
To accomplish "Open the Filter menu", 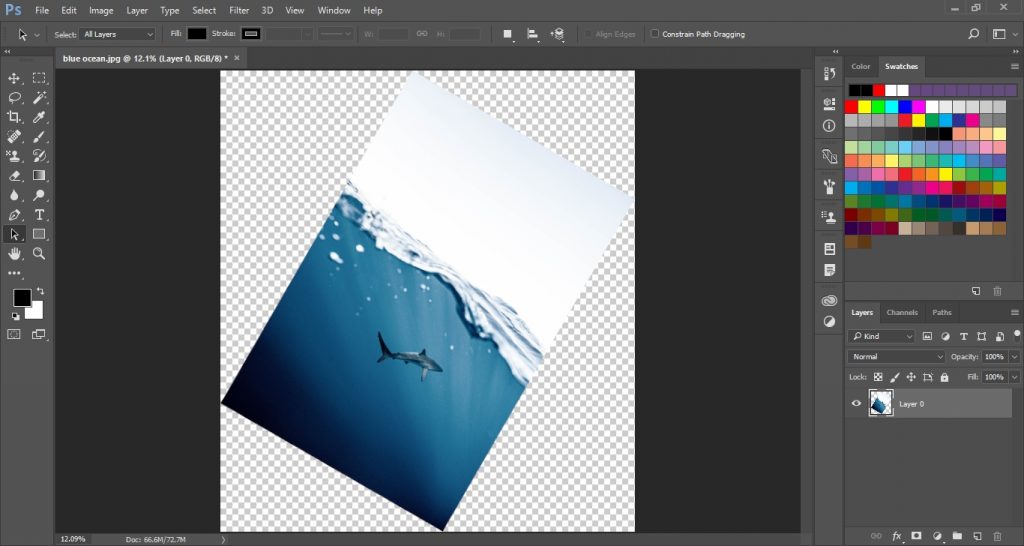I will (x=239, y=10).
